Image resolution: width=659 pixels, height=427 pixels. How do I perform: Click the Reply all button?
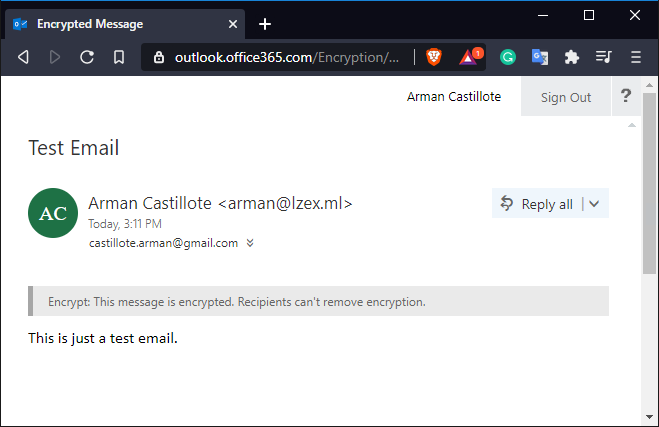(x=536, y=203)
